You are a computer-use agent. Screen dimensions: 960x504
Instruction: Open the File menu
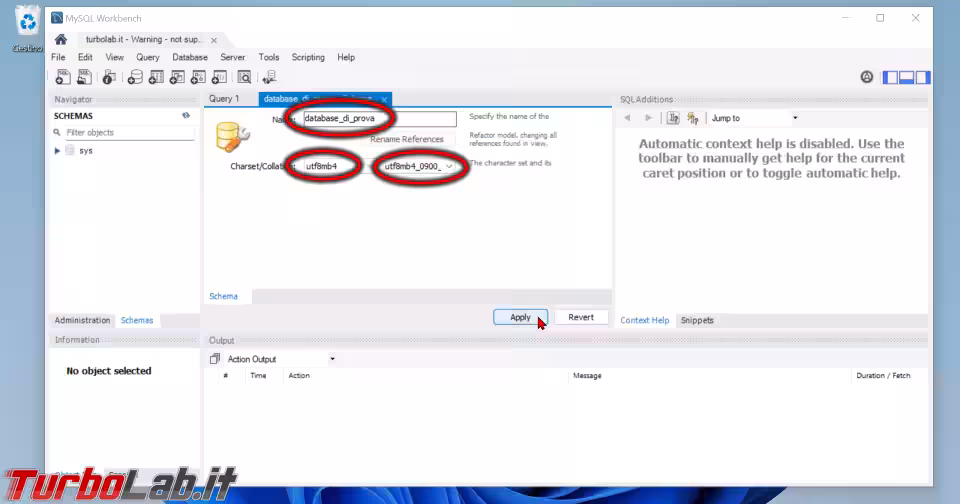(58, 57)
